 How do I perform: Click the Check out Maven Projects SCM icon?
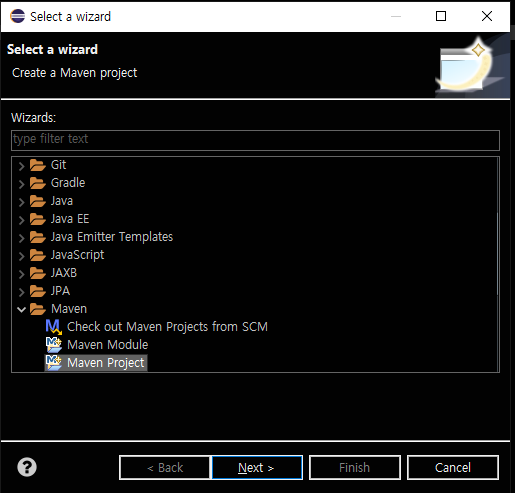click(54, 327)
